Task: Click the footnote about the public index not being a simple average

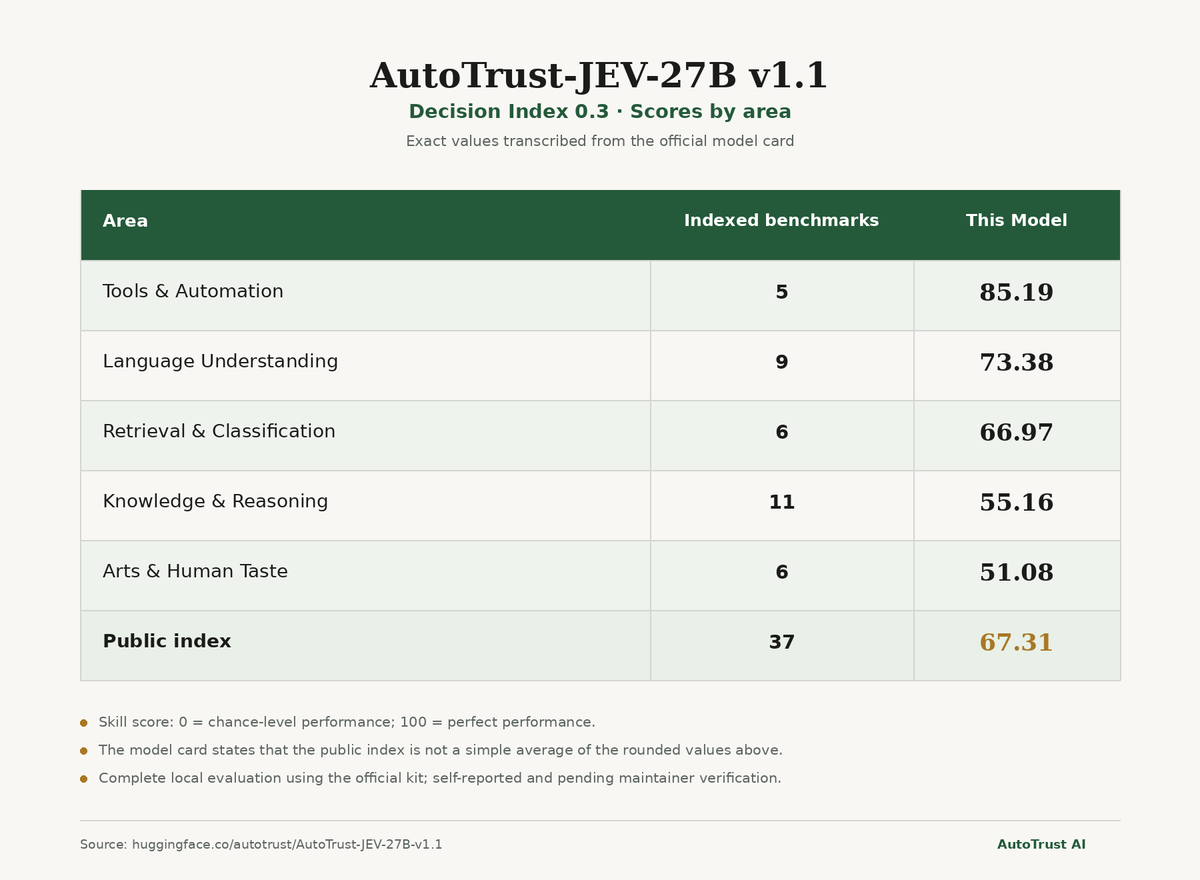Action: pos(440,750)
